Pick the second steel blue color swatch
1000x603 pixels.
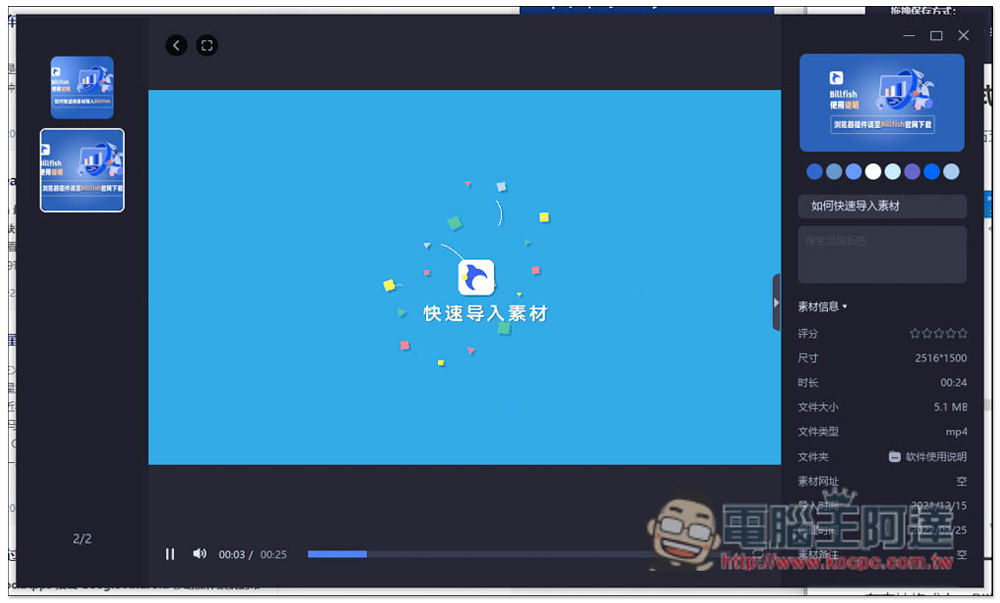(834, 171)
